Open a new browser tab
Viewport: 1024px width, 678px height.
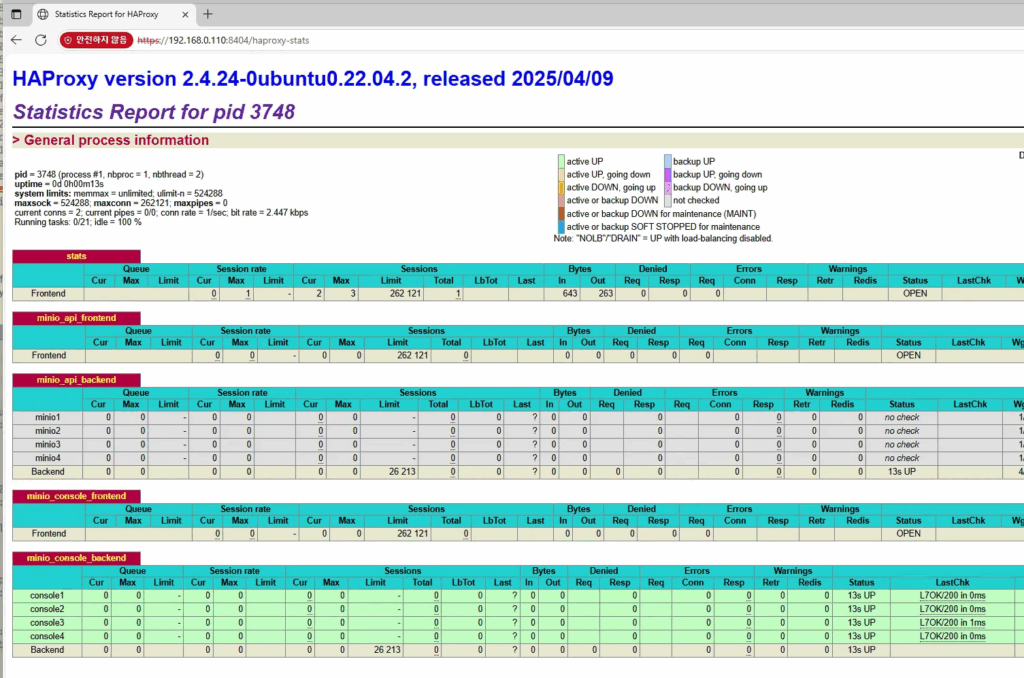tap(208, 14)
